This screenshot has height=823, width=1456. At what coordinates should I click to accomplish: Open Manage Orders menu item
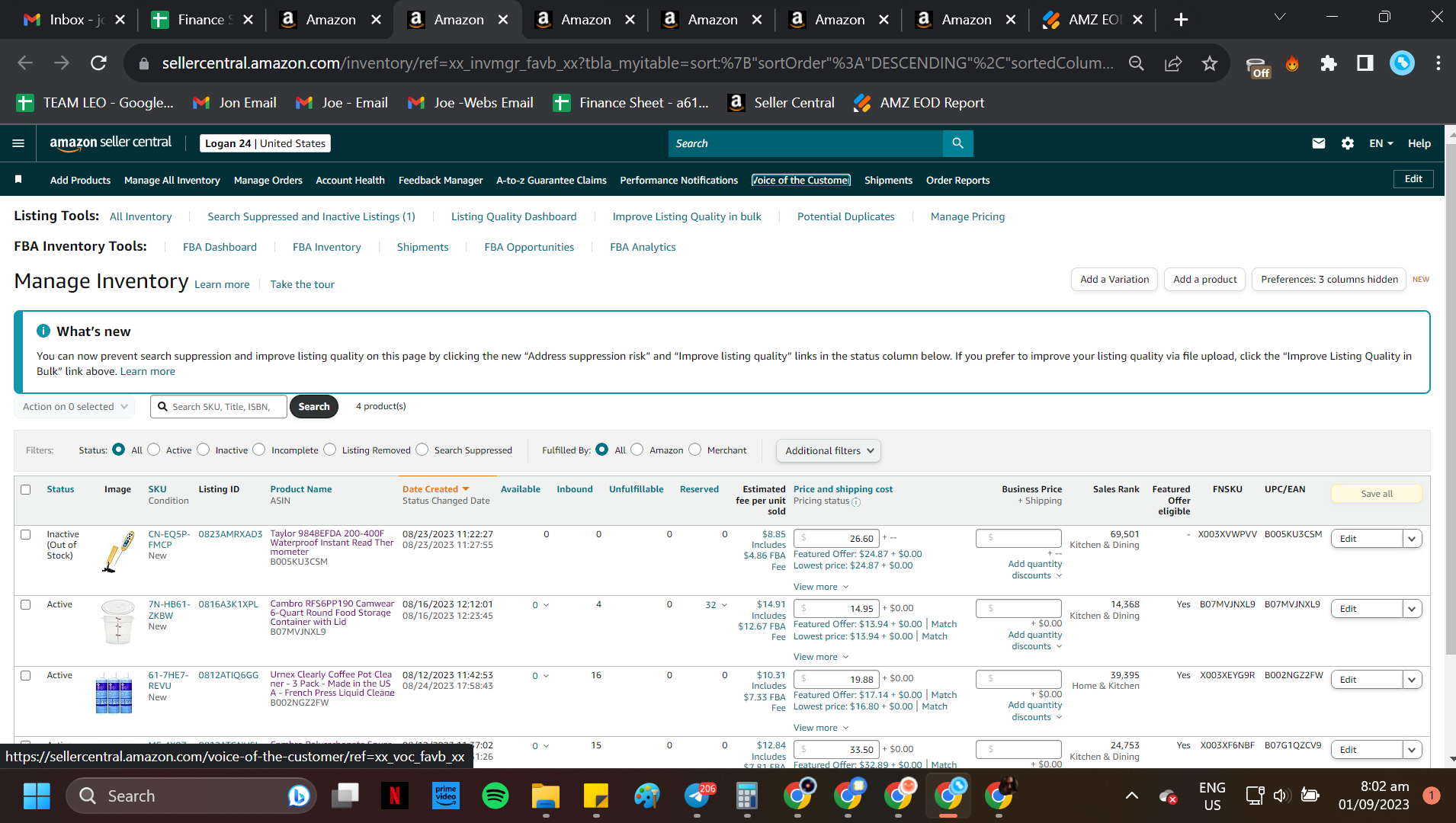(268, 180)
